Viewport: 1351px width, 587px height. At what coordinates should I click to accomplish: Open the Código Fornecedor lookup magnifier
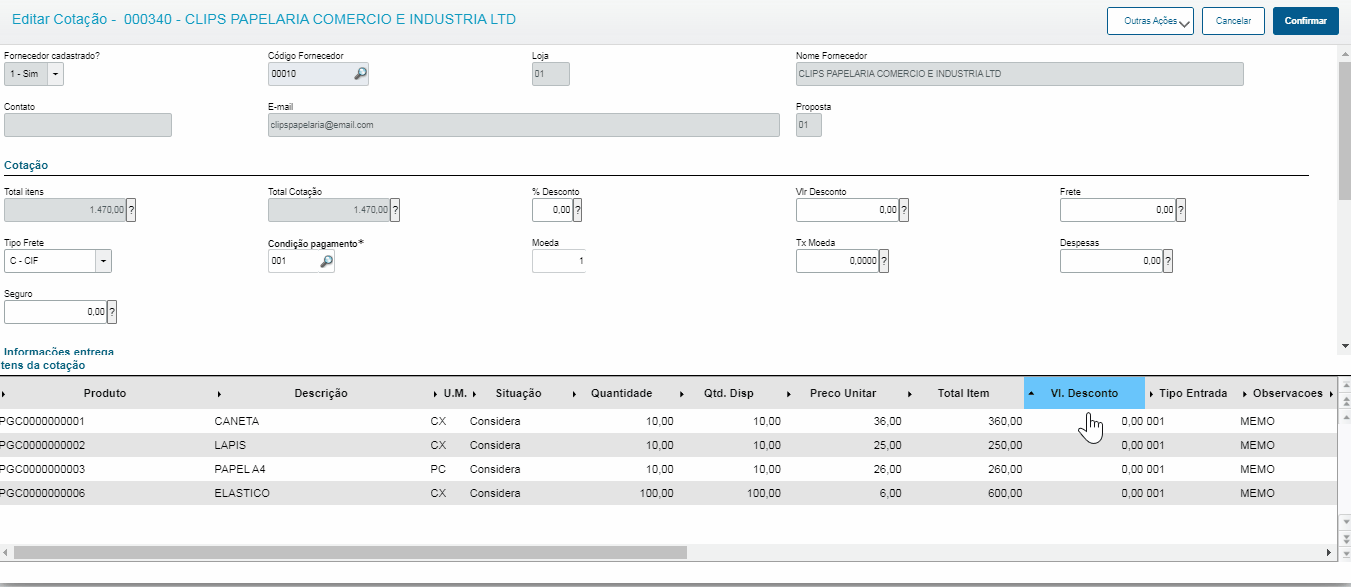pyautogui.click(x=360, y=74)
